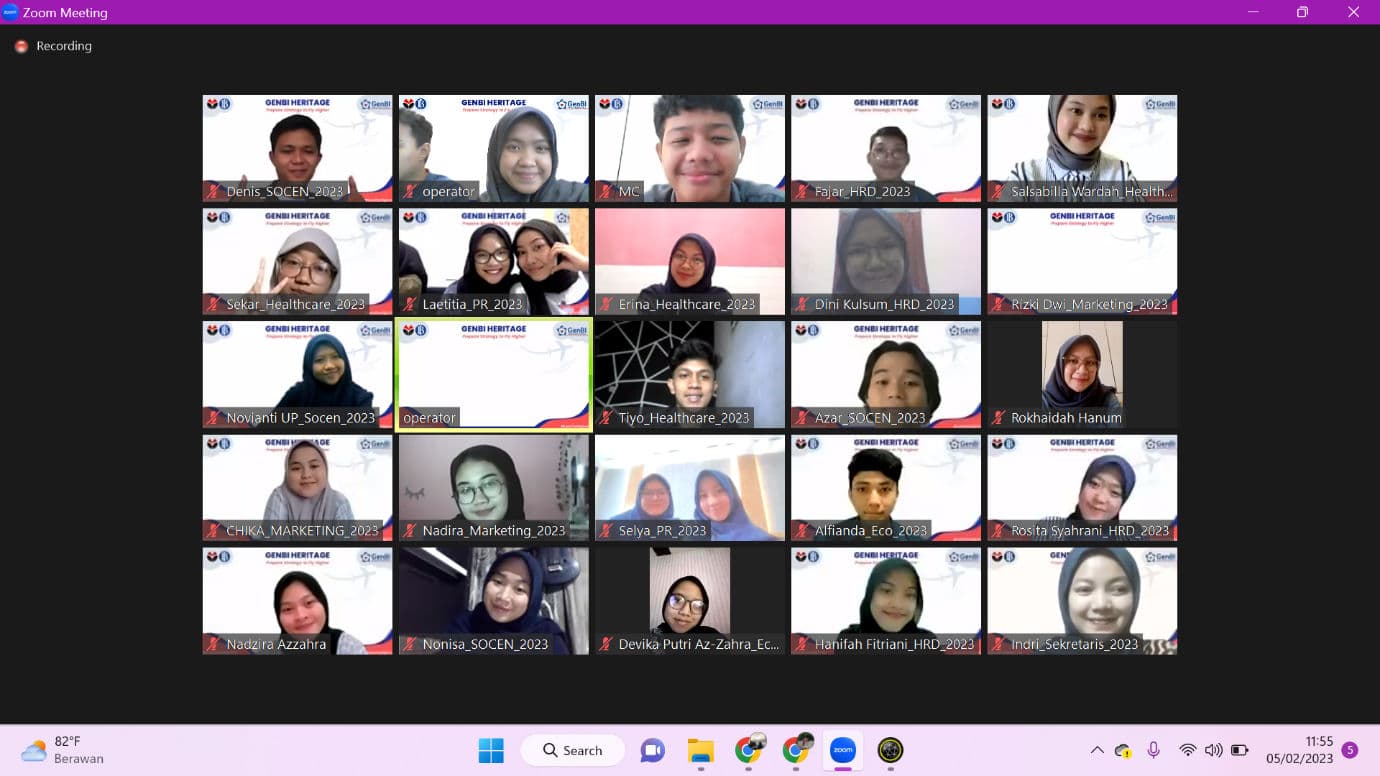Click the taskbar Search box
The height and width of the screenshot is (776, 1380).
click(573, 750)
